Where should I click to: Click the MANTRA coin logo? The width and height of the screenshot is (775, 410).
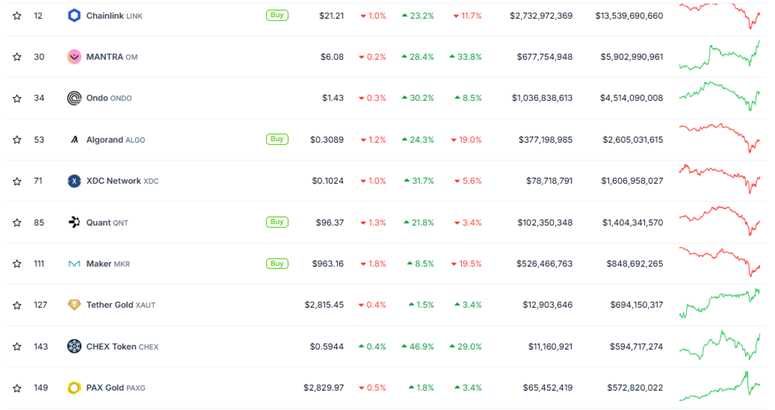click(74, 57)
